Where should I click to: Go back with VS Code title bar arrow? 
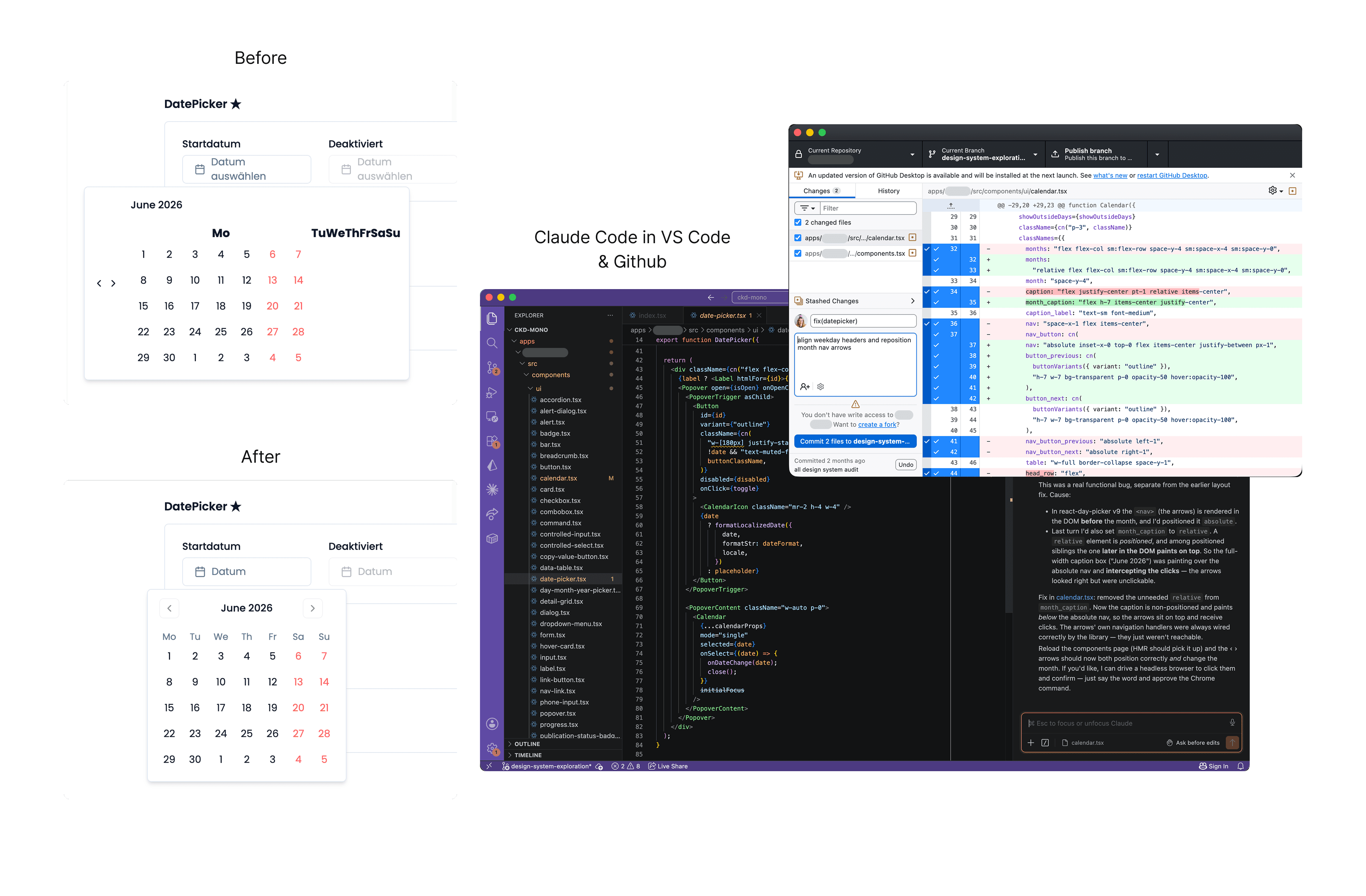(x=711, y=297)
